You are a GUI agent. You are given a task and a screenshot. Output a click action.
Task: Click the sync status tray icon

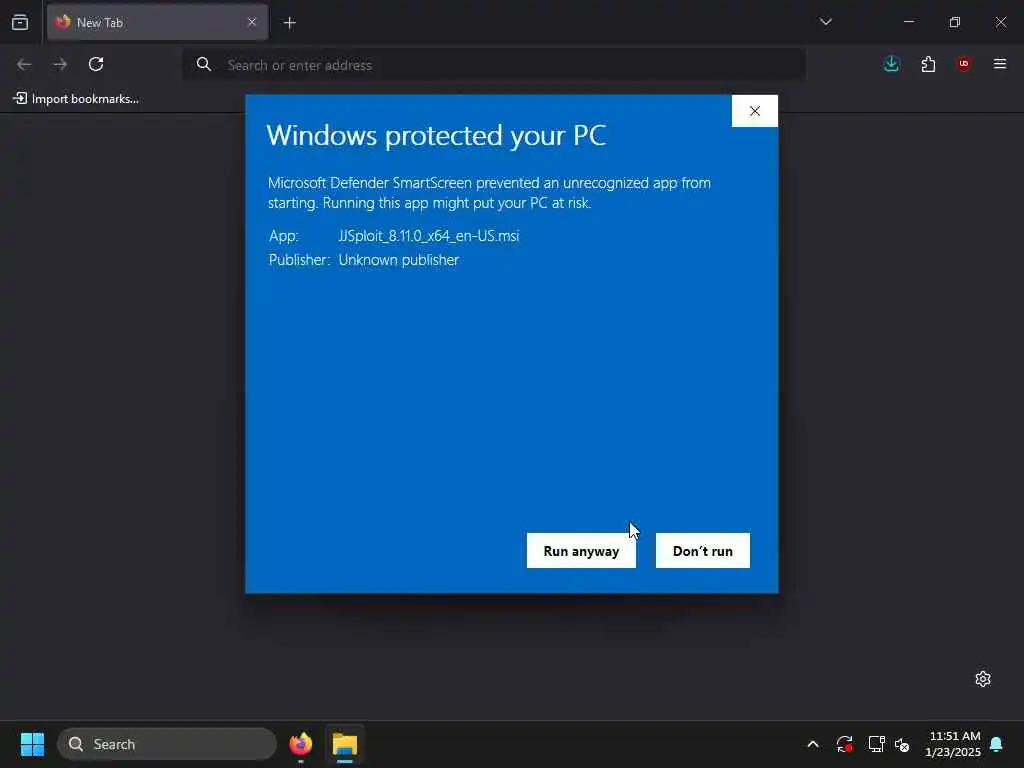[844, 744]
